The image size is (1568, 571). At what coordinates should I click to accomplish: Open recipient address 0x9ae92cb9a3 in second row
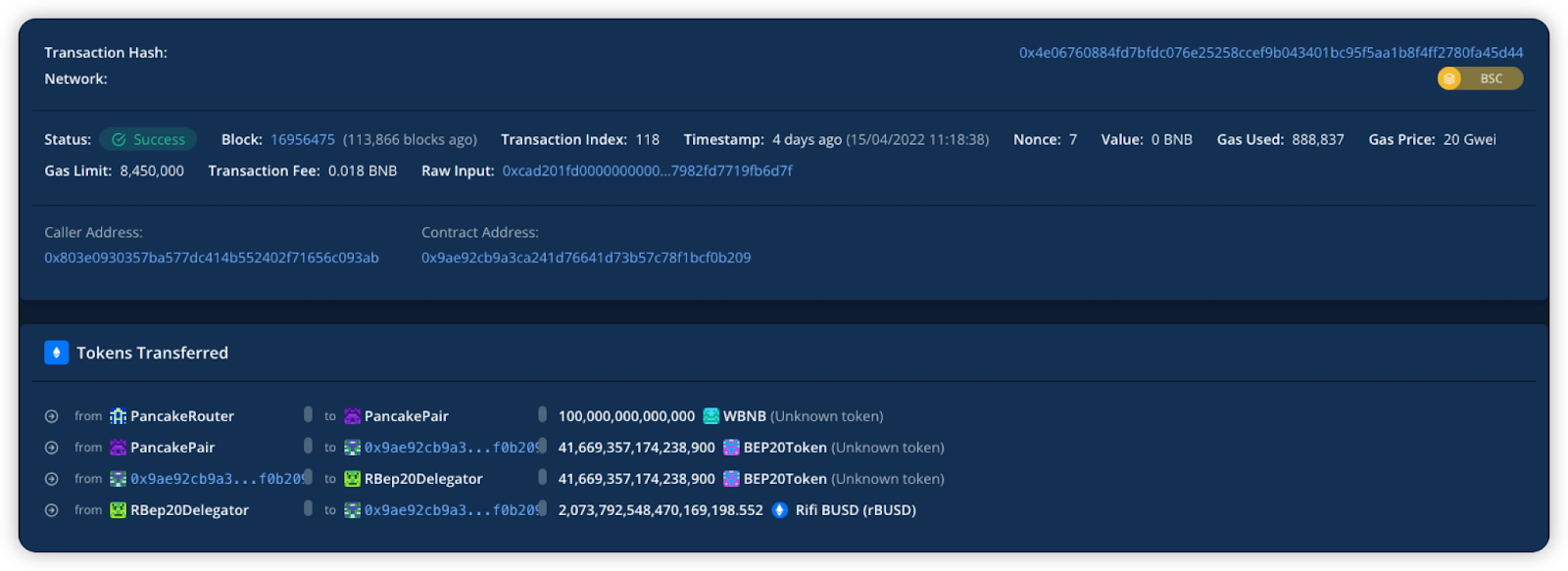451,448
